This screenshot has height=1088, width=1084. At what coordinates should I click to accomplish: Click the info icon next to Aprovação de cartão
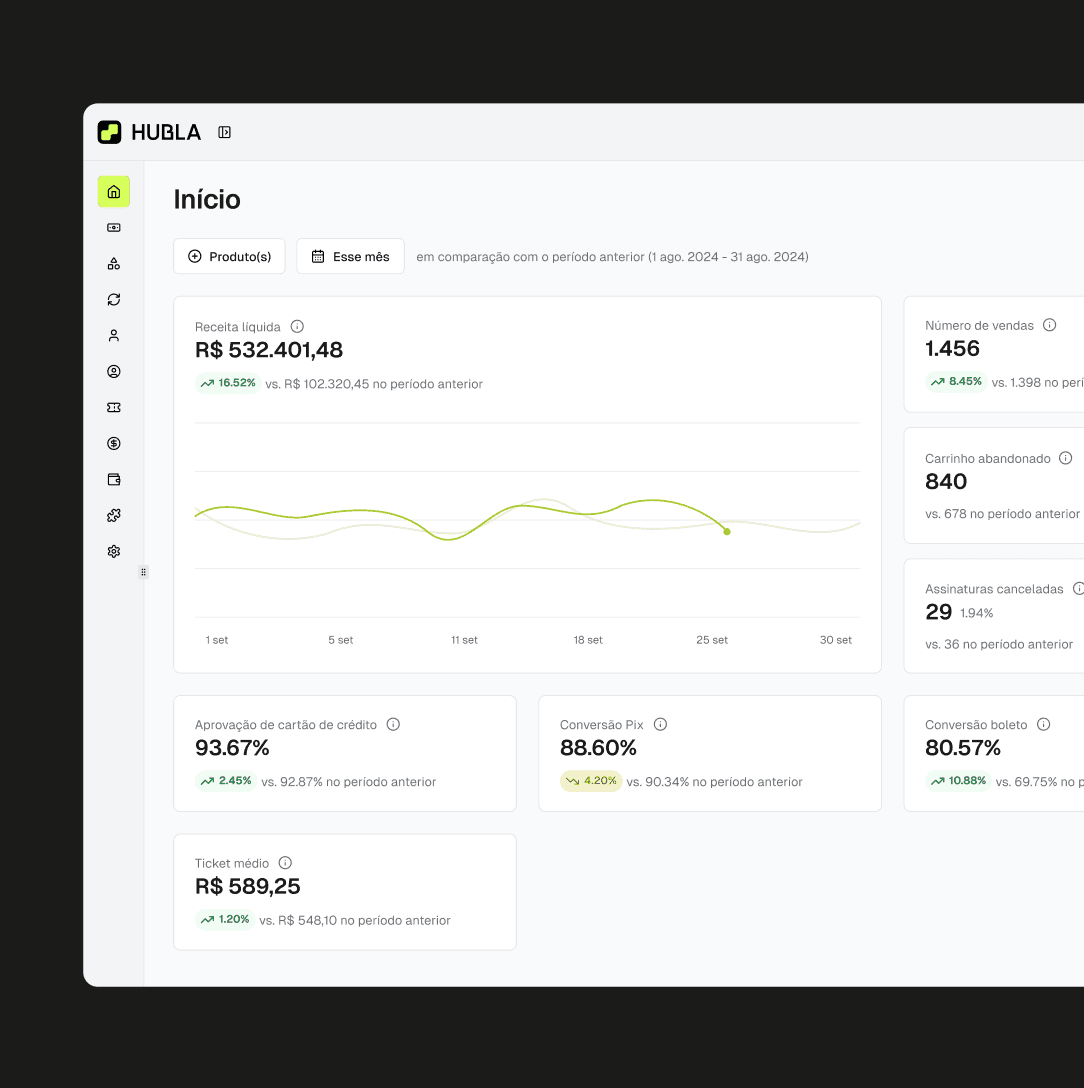[393, 724]
